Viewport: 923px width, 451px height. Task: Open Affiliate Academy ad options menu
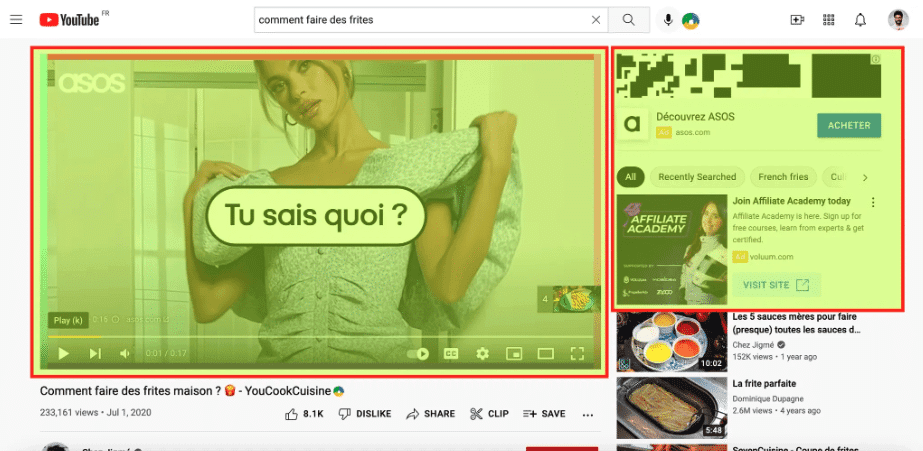(873, 203)
